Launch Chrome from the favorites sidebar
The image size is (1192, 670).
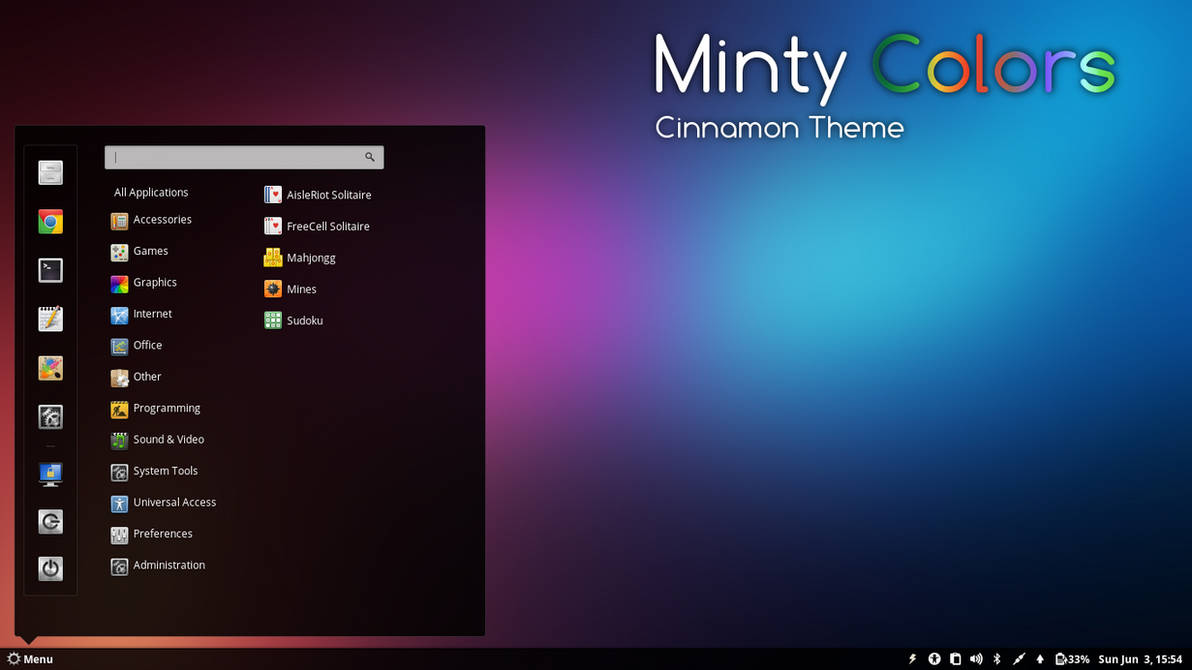(x=50, y=221)
